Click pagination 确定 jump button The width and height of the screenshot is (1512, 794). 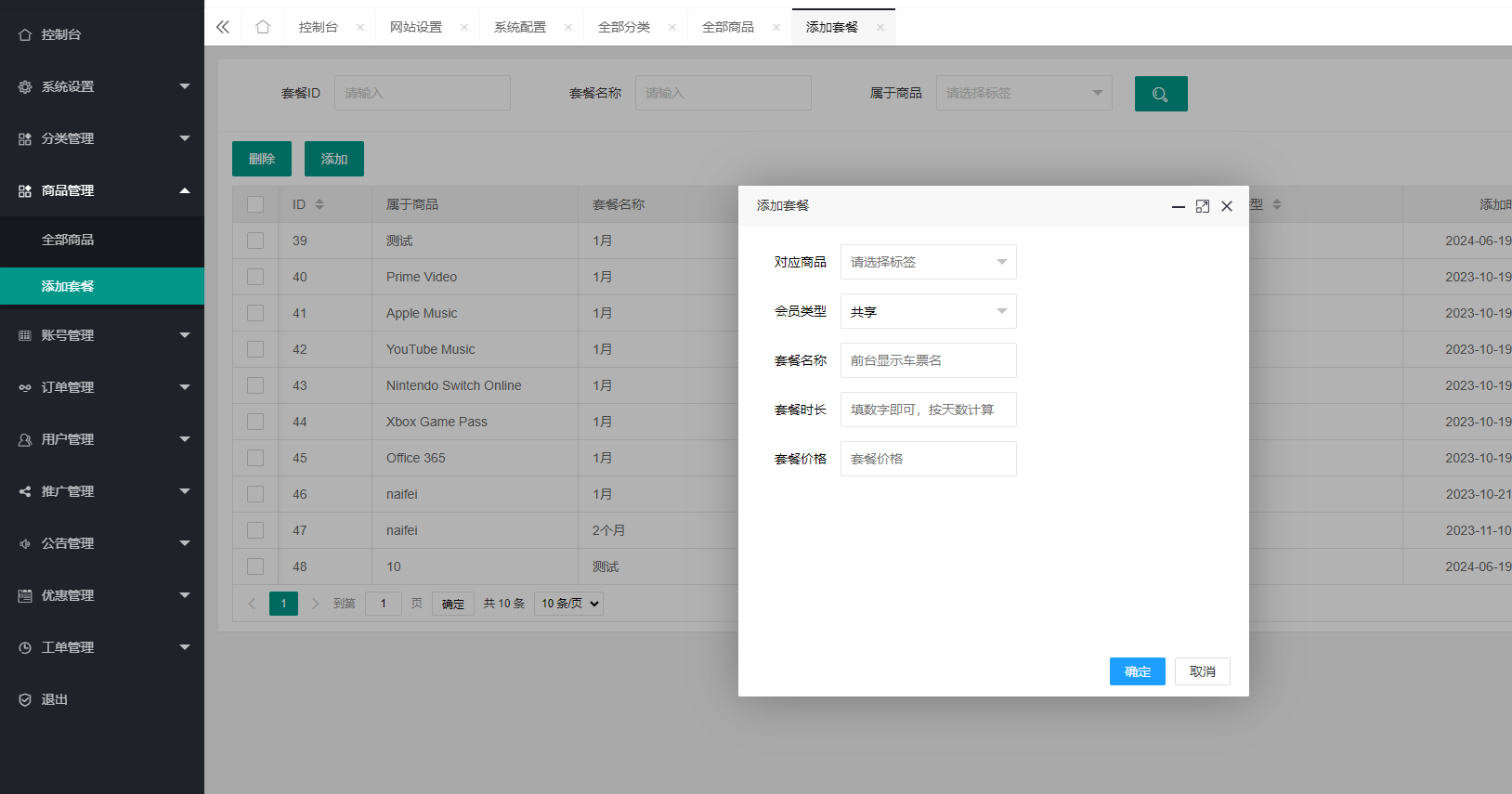453,604
